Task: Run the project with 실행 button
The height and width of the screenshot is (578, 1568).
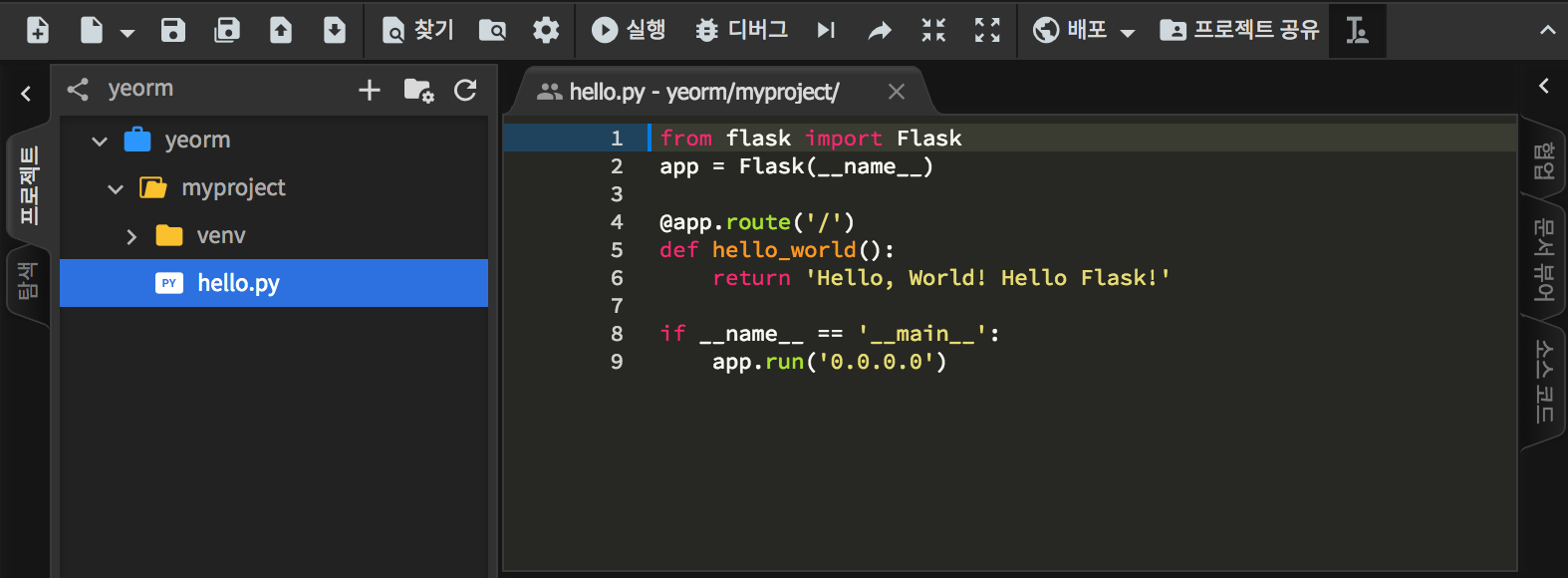Action: 629,30
